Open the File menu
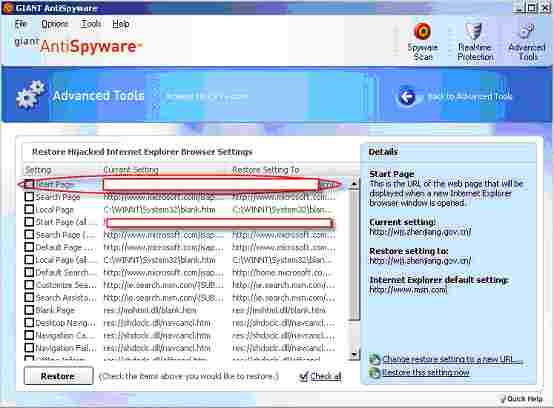The width and height of the screenshot is (554, 408). [x=20, y=24]
